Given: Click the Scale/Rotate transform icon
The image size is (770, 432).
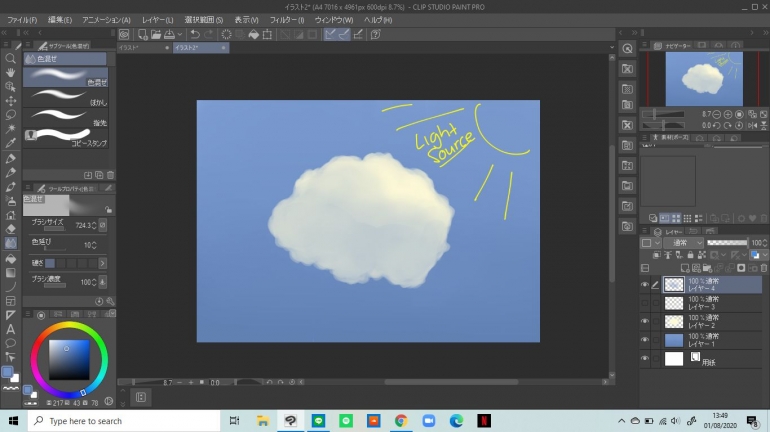Looking at the screenshot, I should 267,34.
